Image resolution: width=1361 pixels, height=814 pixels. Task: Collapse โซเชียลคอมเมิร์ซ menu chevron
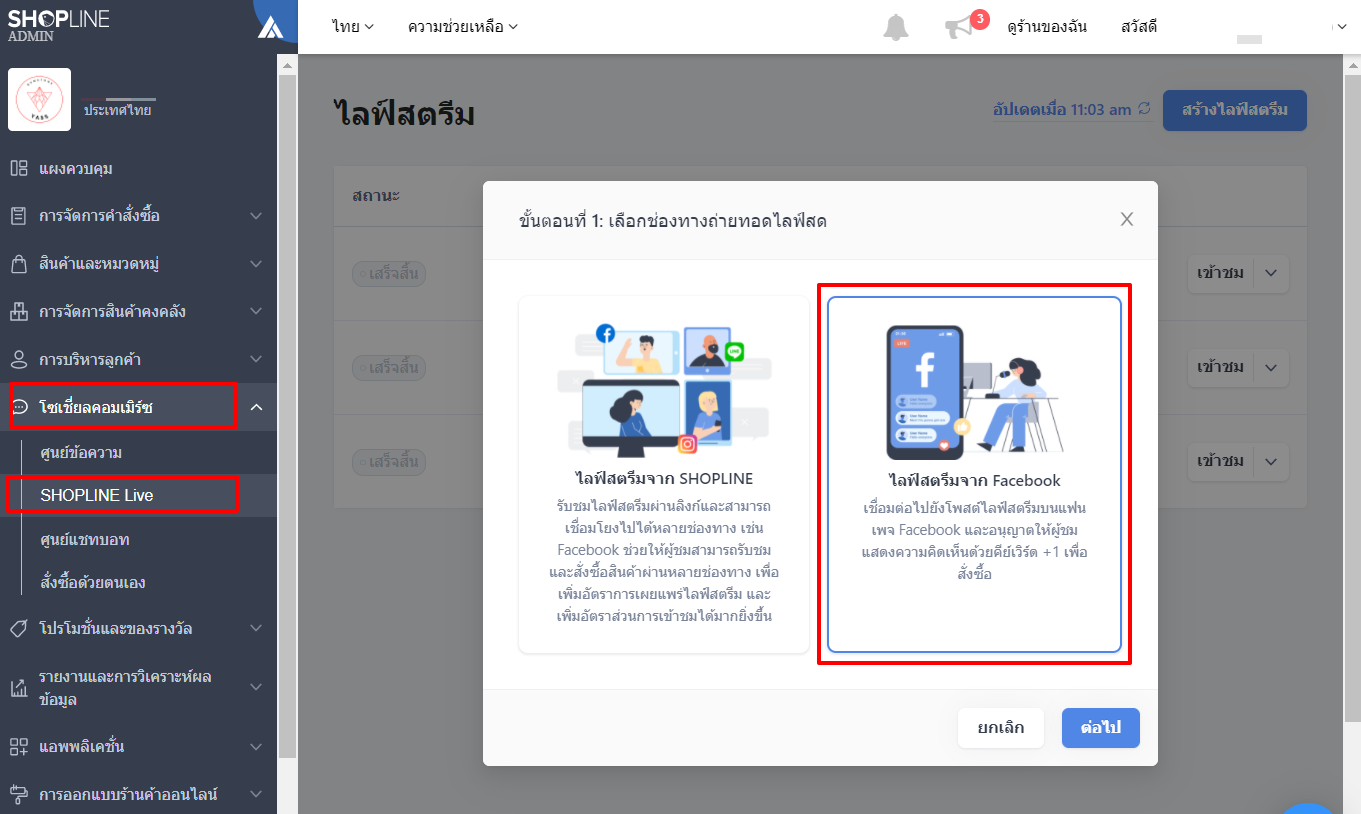[x=256, y=407]
